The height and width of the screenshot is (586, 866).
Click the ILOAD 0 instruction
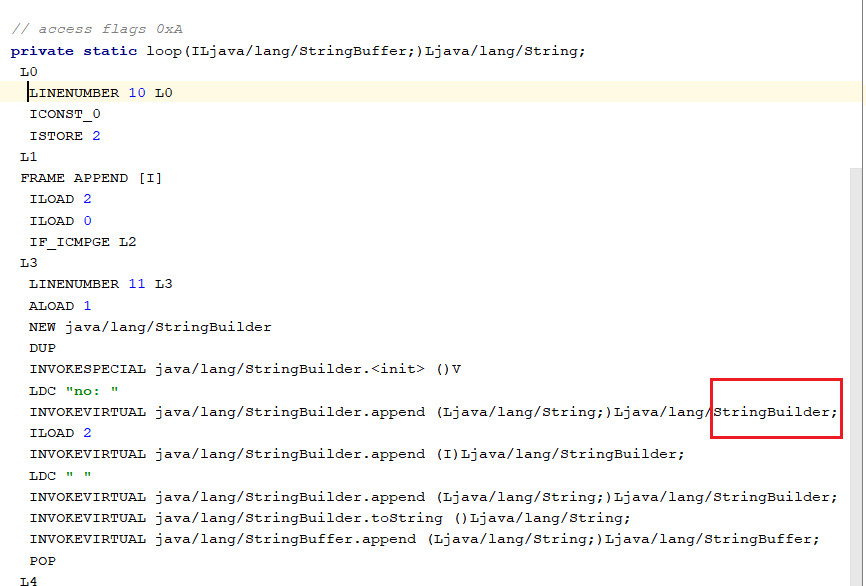point(59,221)
